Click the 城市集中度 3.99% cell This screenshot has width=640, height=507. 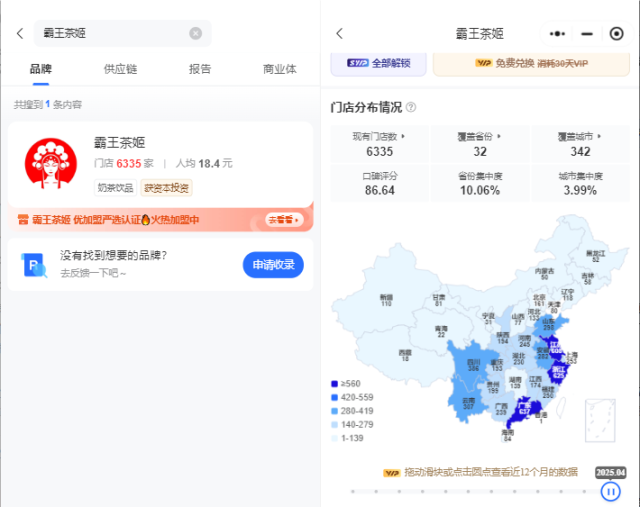pyautogui.click(x=580, y=183)
